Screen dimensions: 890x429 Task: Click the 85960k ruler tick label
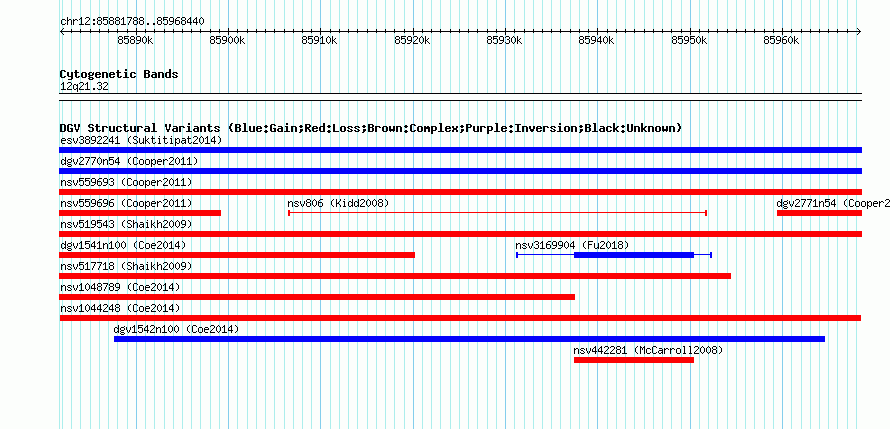pos(782,40)
